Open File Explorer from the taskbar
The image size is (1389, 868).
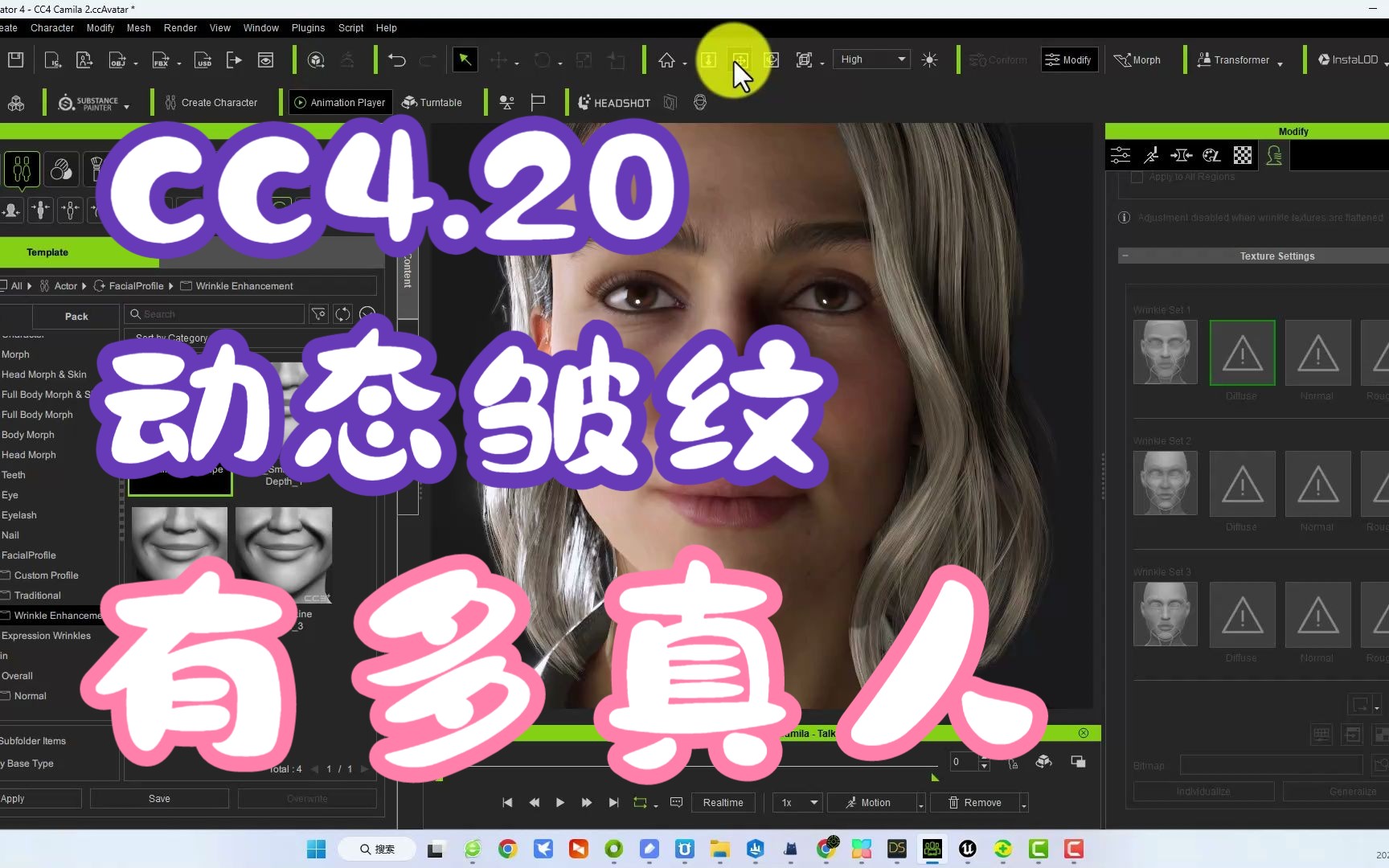click(719, 849)
